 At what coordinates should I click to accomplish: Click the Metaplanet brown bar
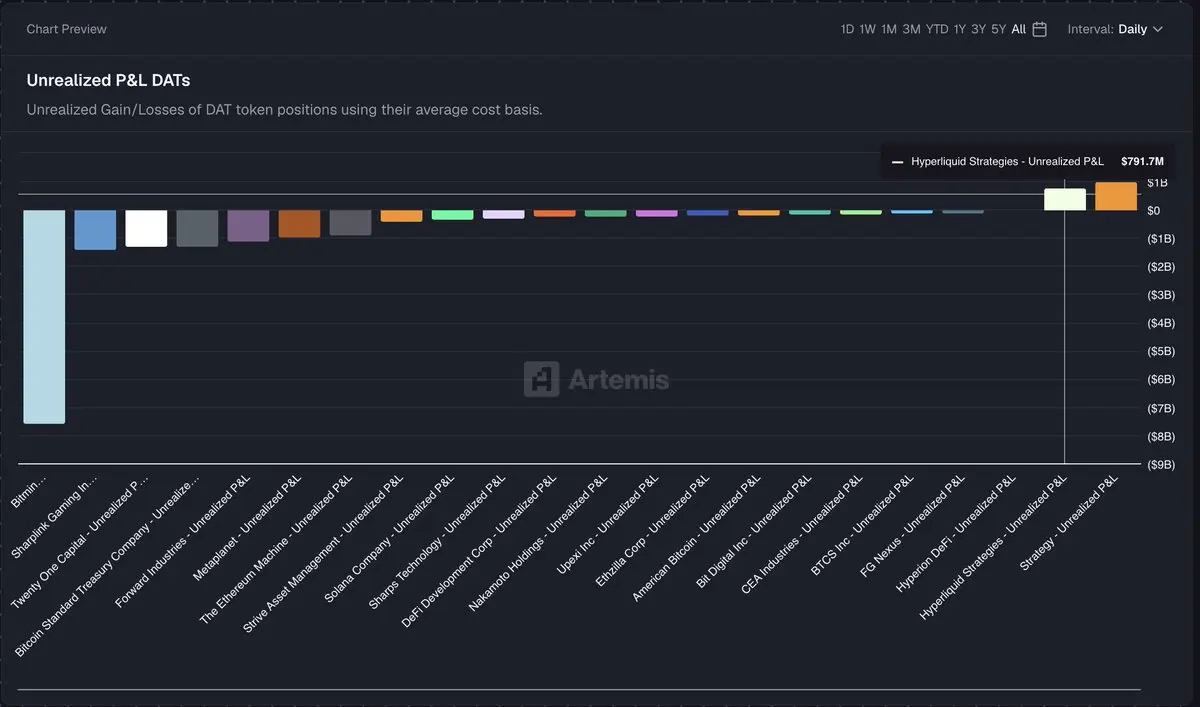coord(299,224)
